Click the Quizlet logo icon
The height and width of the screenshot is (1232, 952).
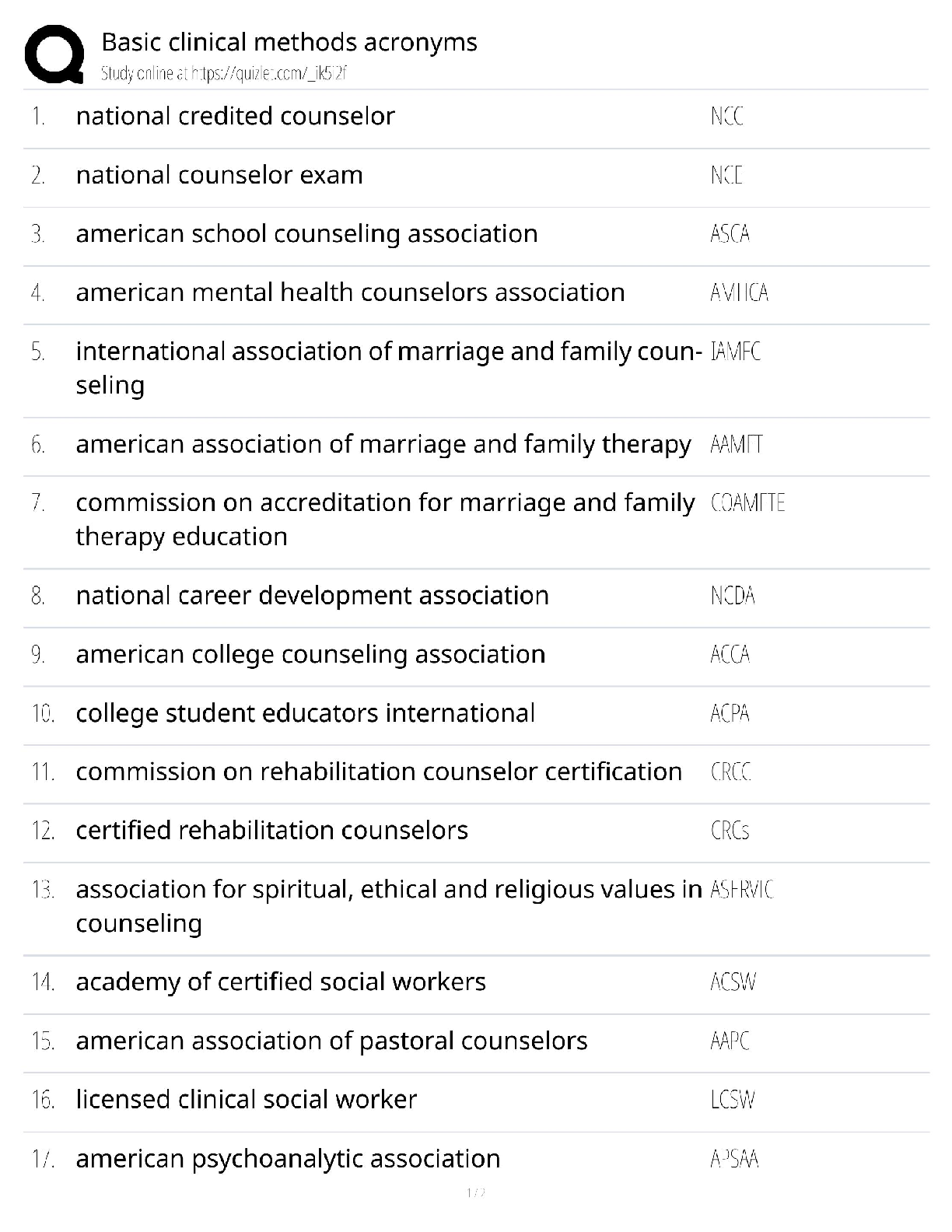point(54,54)
